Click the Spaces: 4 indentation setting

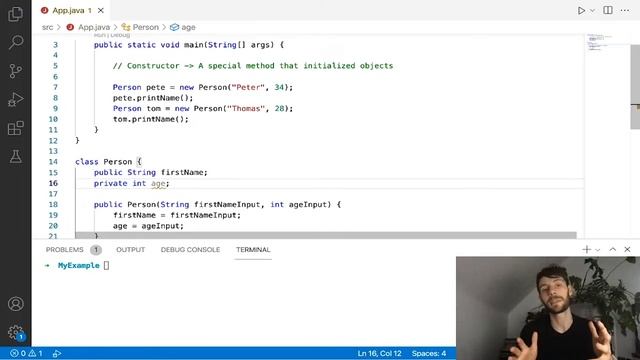click(429, 353)
